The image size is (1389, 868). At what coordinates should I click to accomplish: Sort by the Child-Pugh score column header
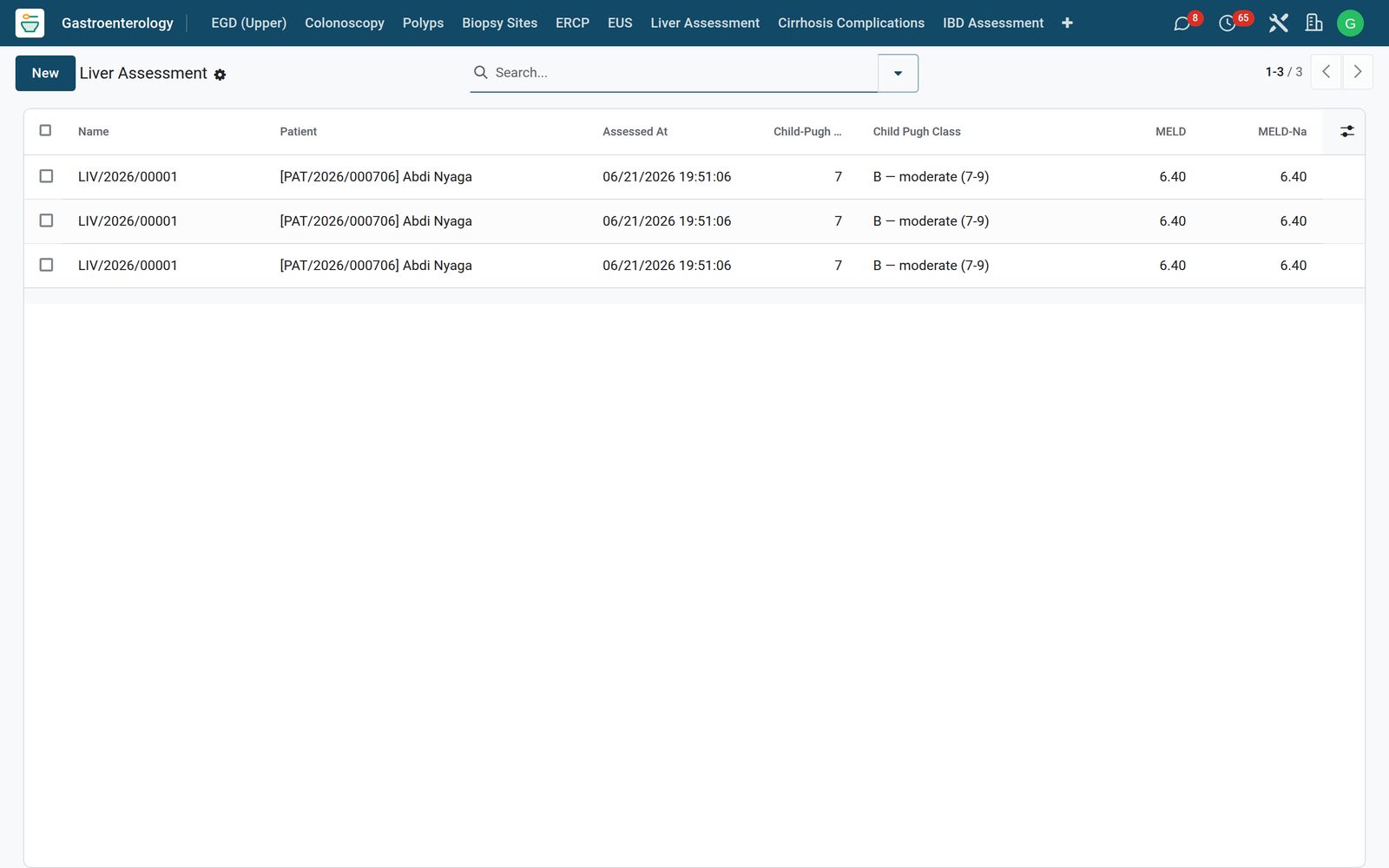tap(807, 131)
